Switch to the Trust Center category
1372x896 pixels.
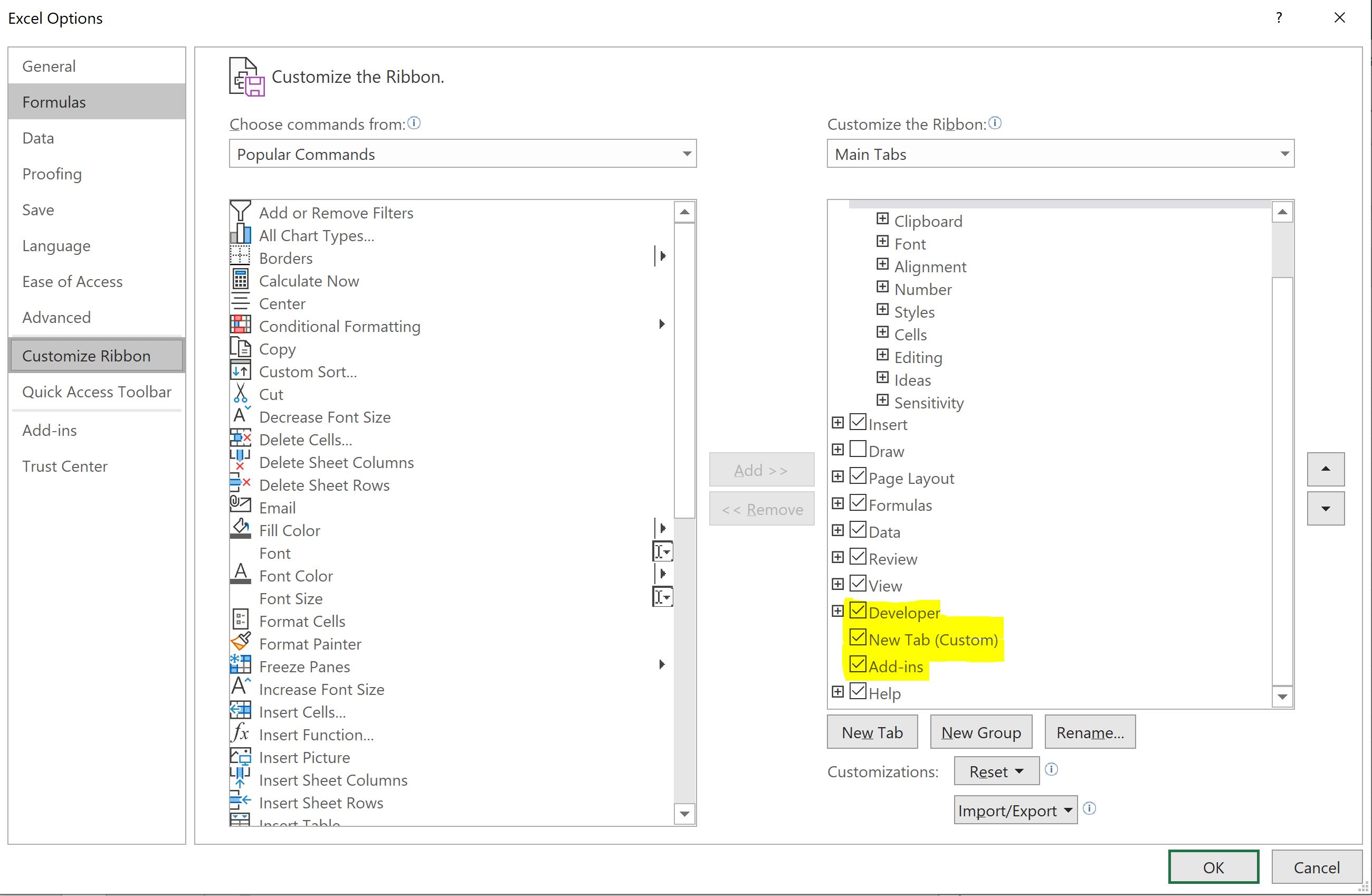[x=64, y=466]
